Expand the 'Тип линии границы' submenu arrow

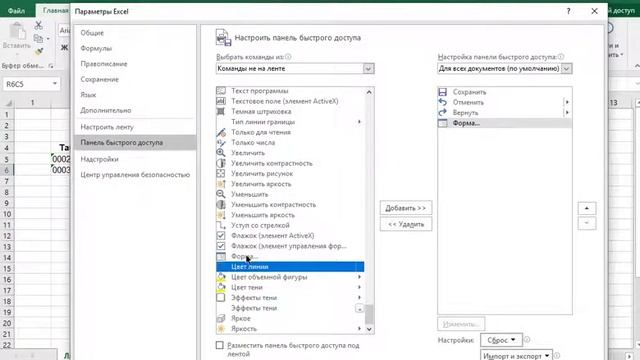point(359,122)
